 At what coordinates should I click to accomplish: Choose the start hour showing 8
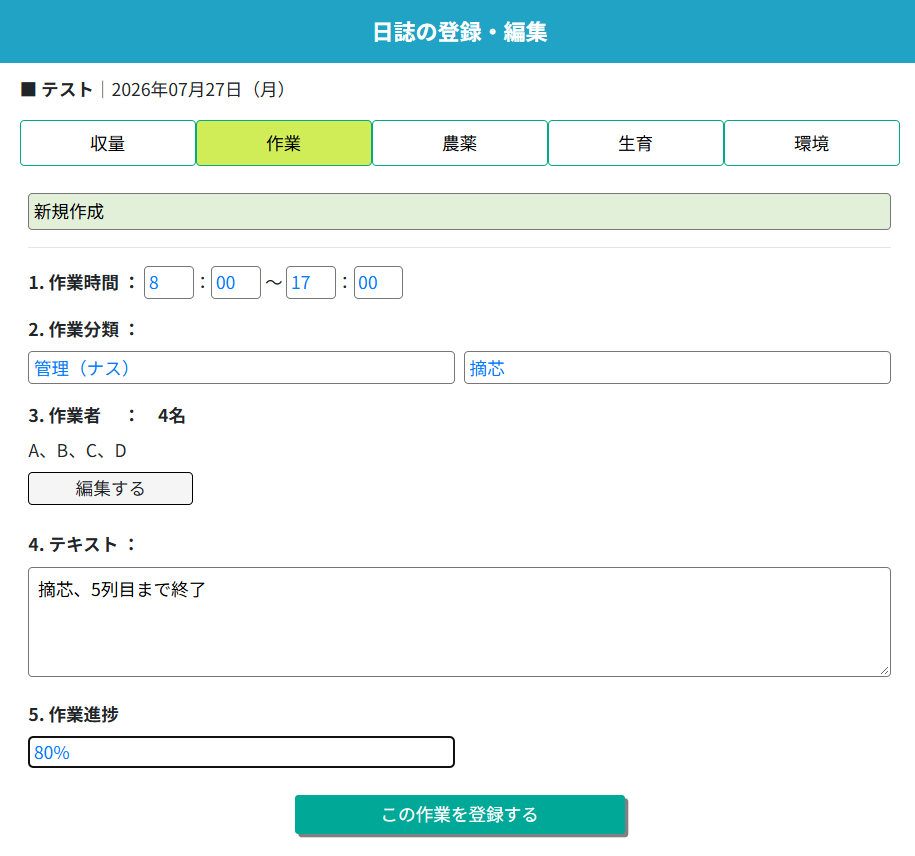pyautogui.click(x=169, y=282)
